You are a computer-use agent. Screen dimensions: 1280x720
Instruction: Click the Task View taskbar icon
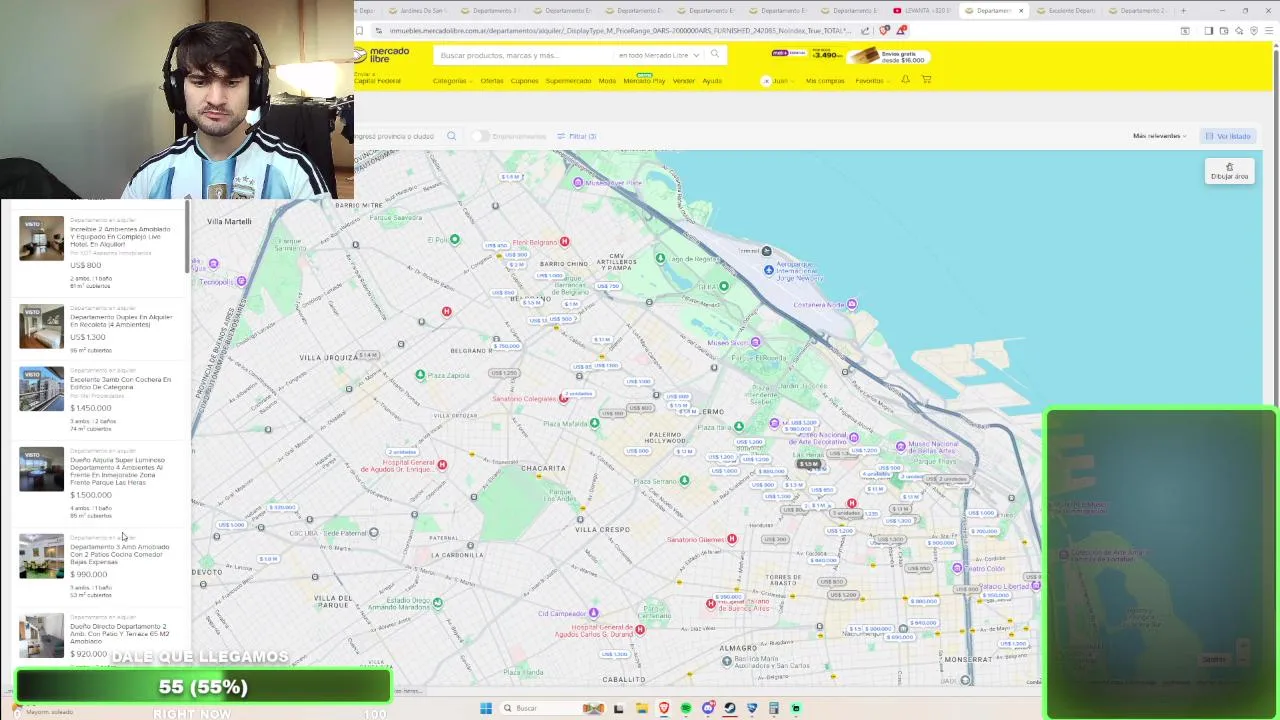[x=618, y=708]
